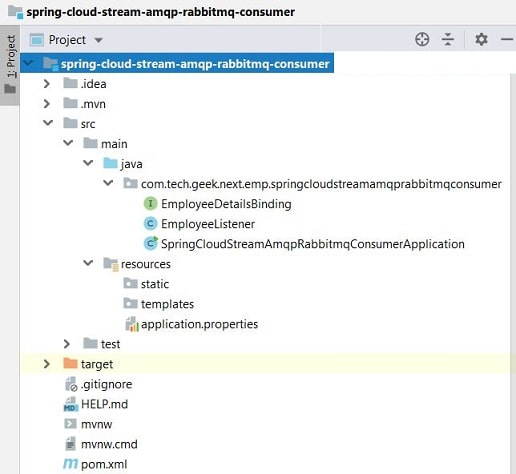Viewport: 516px width, 474px height.
Task: Select the root spring-cloud-stream-amqp-rabbitmq-consumer tree node
Action: [x=177, y=63]
